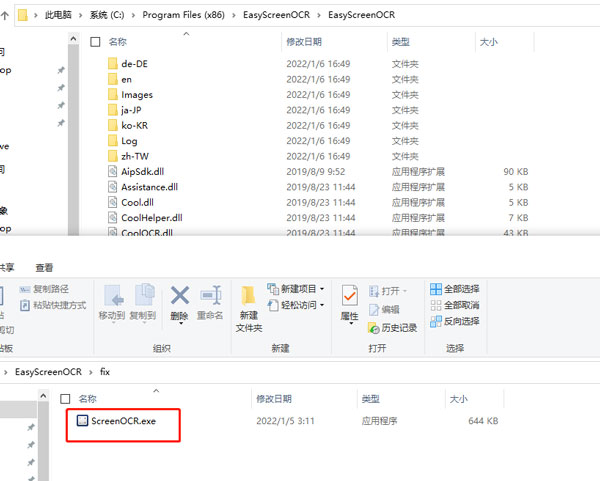
Task: Select the ScreenOCR.exe file
Action: pos(123,421)
